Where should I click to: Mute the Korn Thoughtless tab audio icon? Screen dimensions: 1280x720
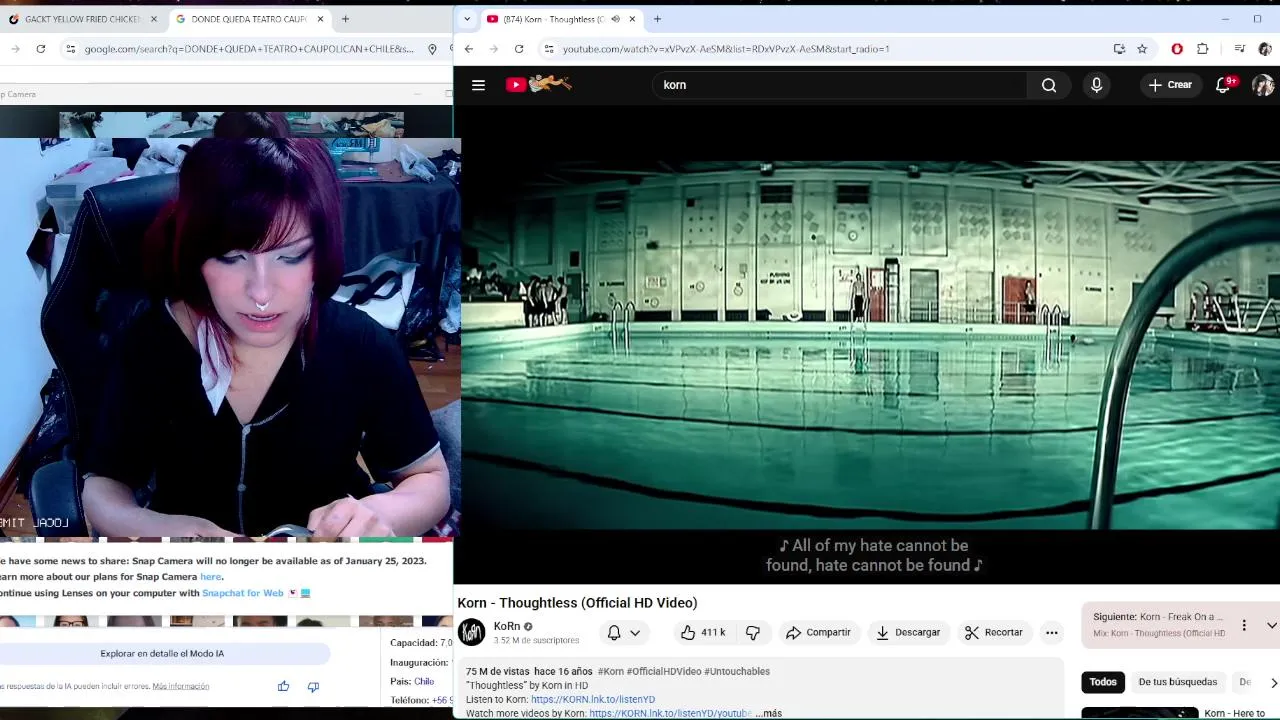[615, 19]
